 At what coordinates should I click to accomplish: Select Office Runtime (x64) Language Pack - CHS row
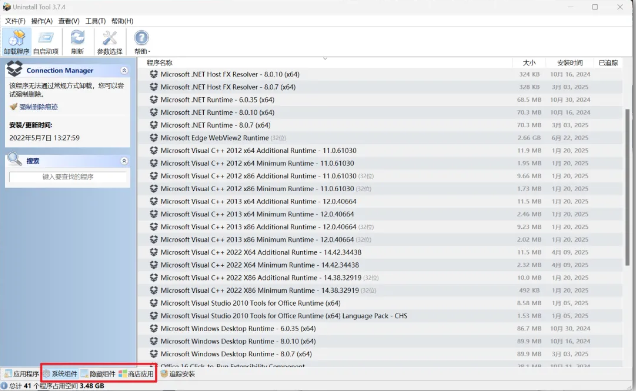click(x=380, y=316)
